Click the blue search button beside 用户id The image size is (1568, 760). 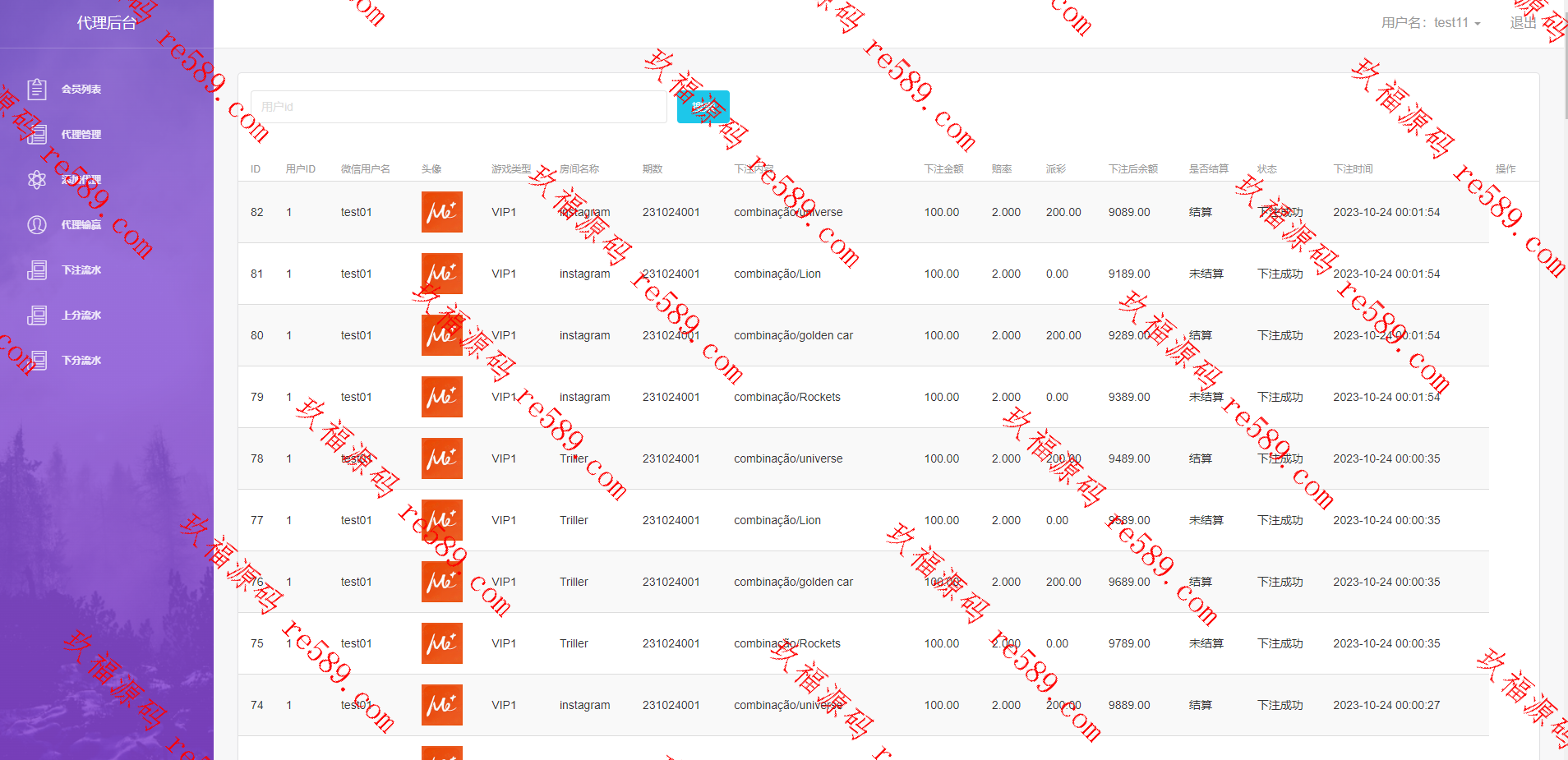click(x=703, y=107)
